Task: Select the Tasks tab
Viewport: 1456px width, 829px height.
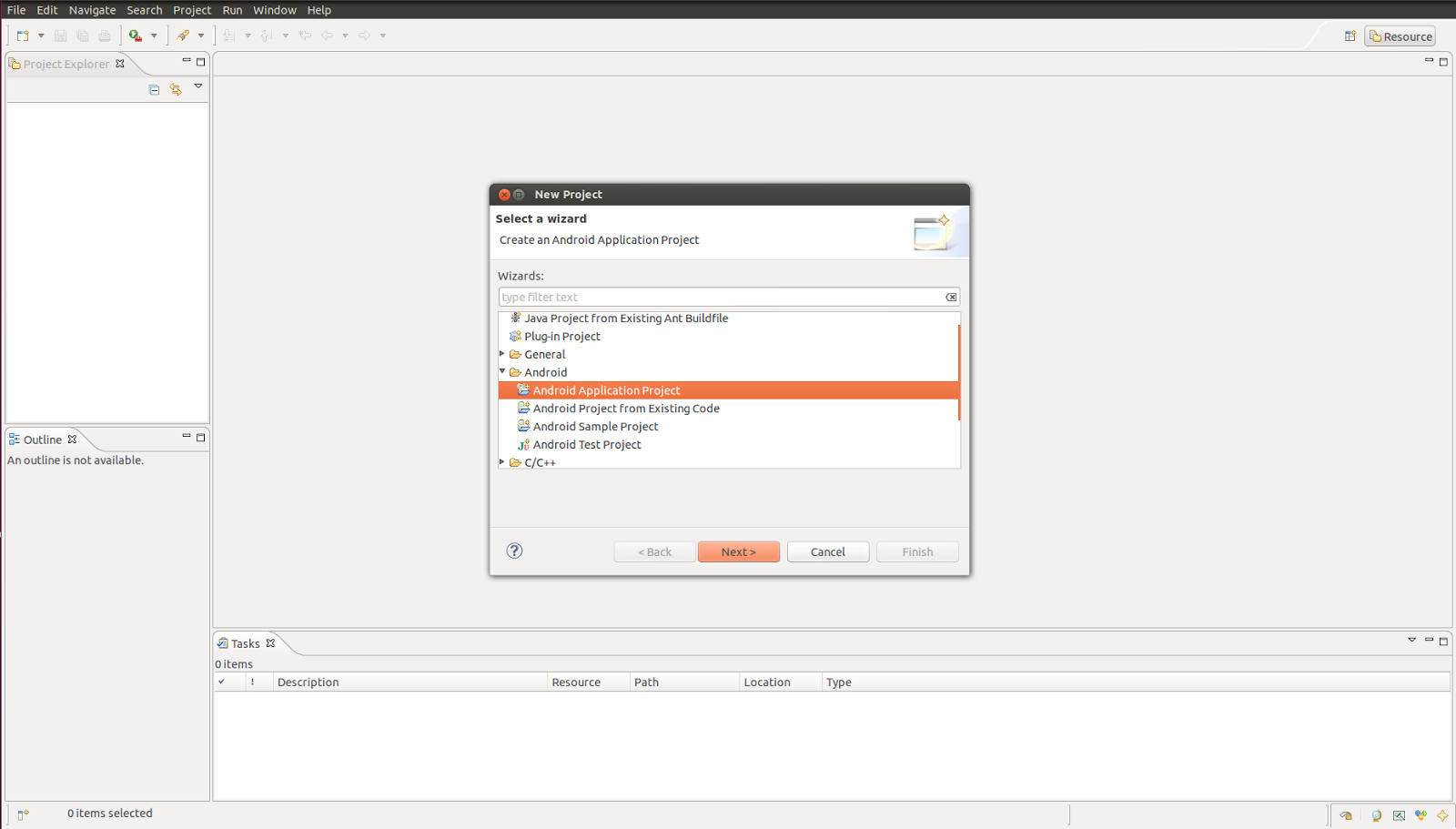Action: [x=244, y=642]
